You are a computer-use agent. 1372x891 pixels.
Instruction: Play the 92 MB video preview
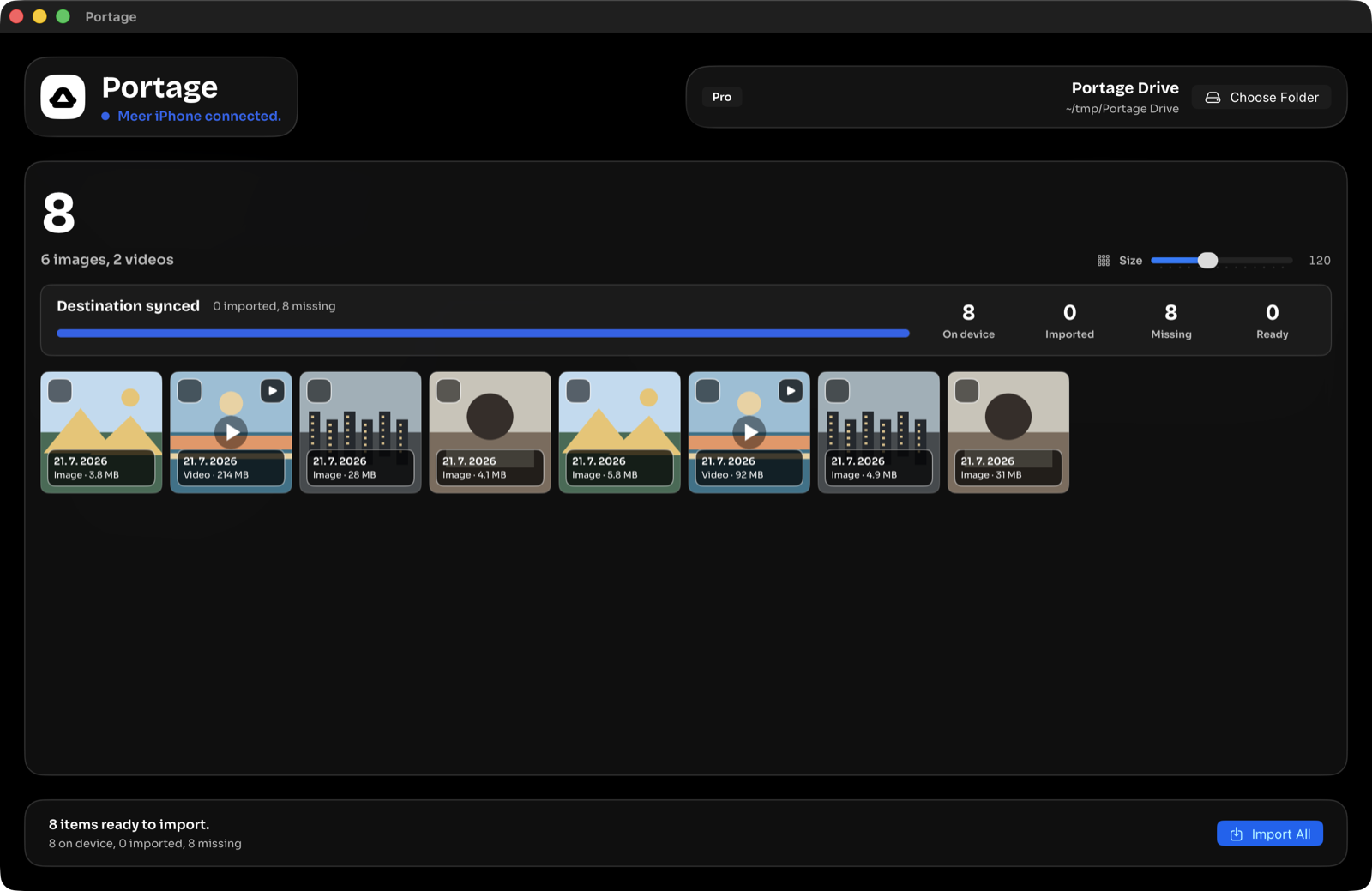pos(749,432)
